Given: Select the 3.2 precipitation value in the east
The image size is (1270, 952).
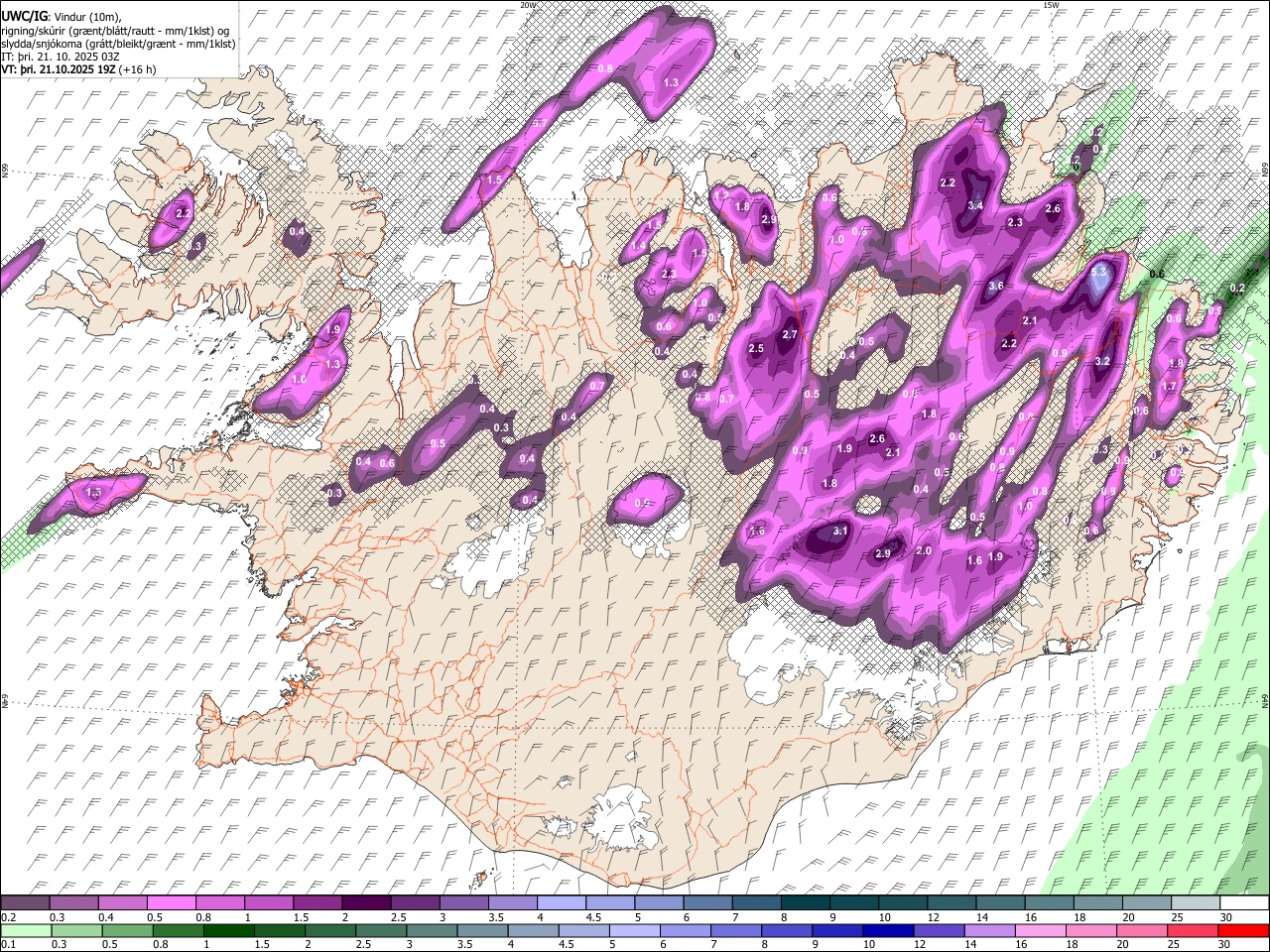Looking at the screenshot, I should (1102, 362).
